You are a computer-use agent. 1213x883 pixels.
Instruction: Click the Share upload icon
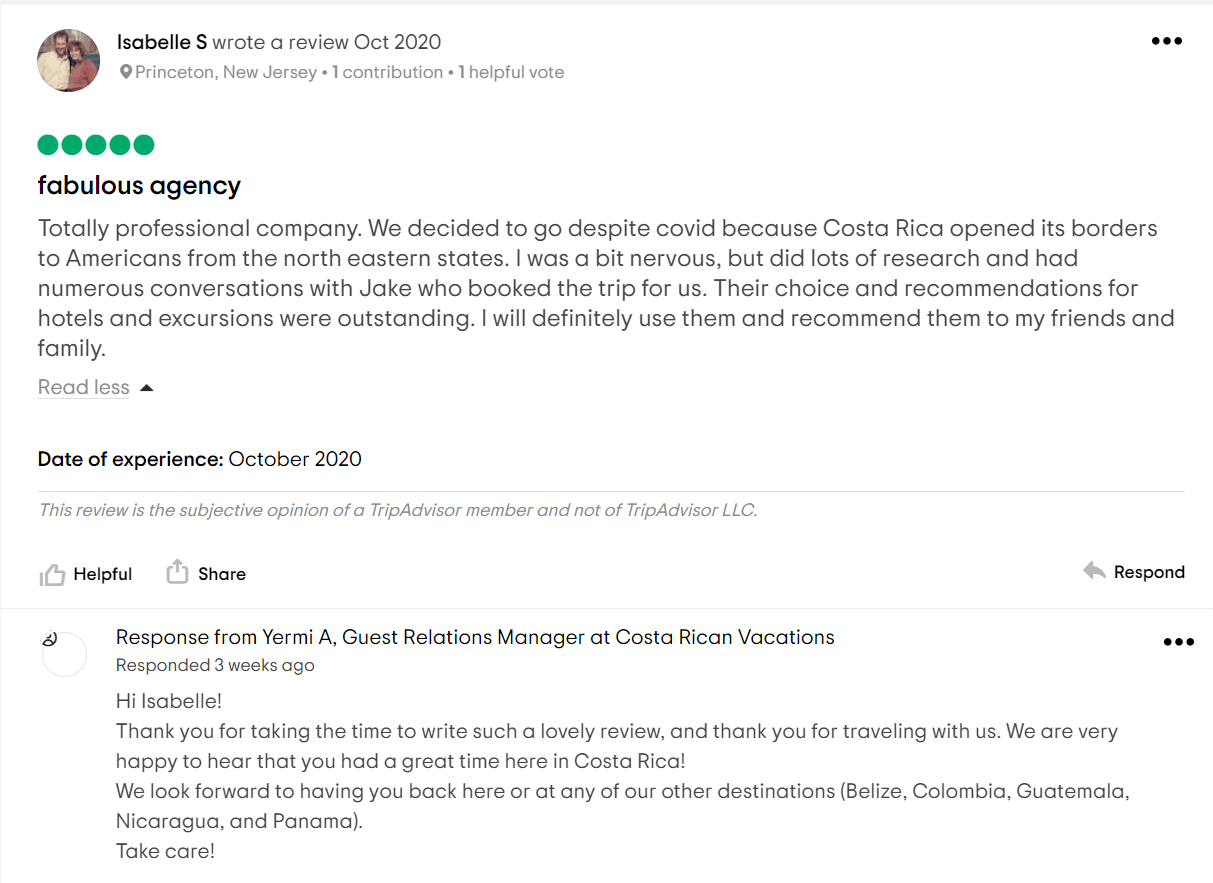coord(177,572)
